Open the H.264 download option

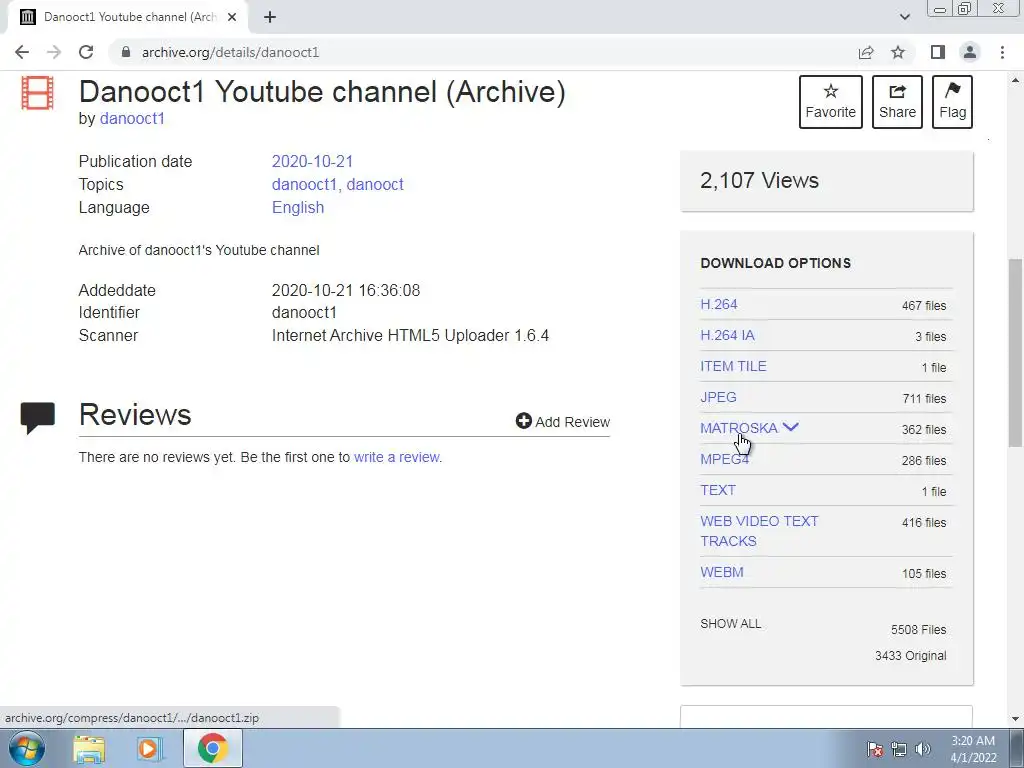(718, 304)
